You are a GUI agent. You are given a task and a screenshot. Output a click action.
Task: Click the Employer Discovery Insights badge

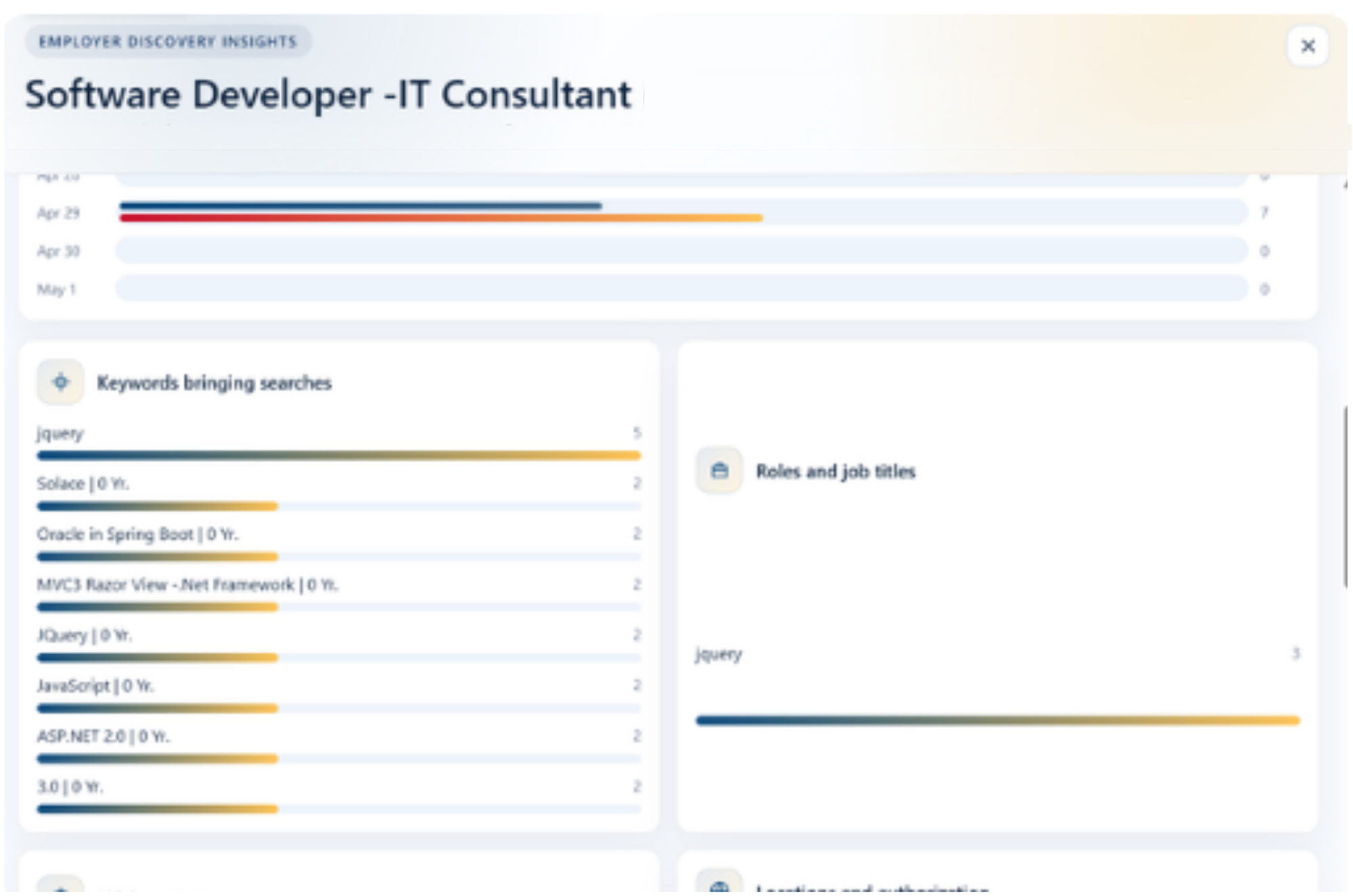click(x=168, y=41)
